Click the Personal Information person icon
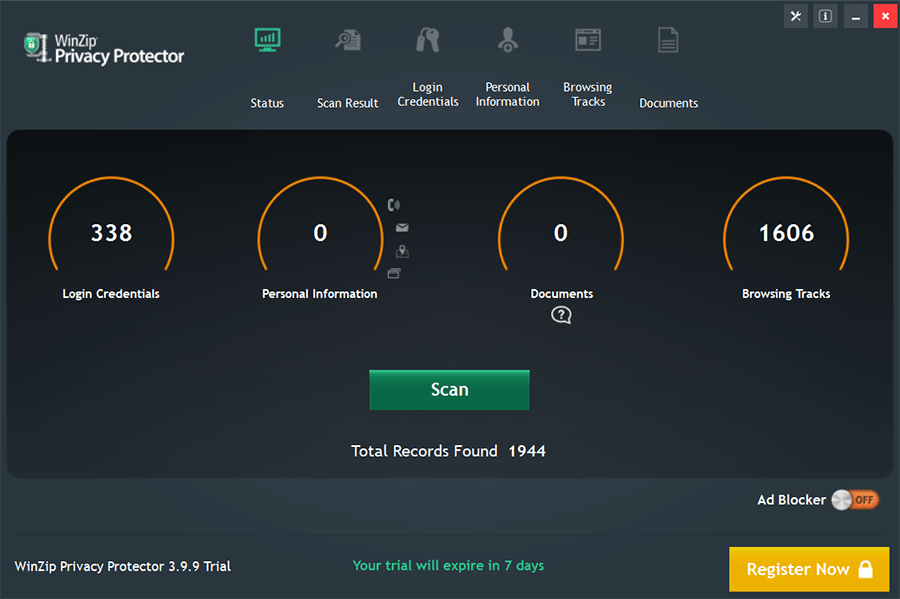 [508, 39]
